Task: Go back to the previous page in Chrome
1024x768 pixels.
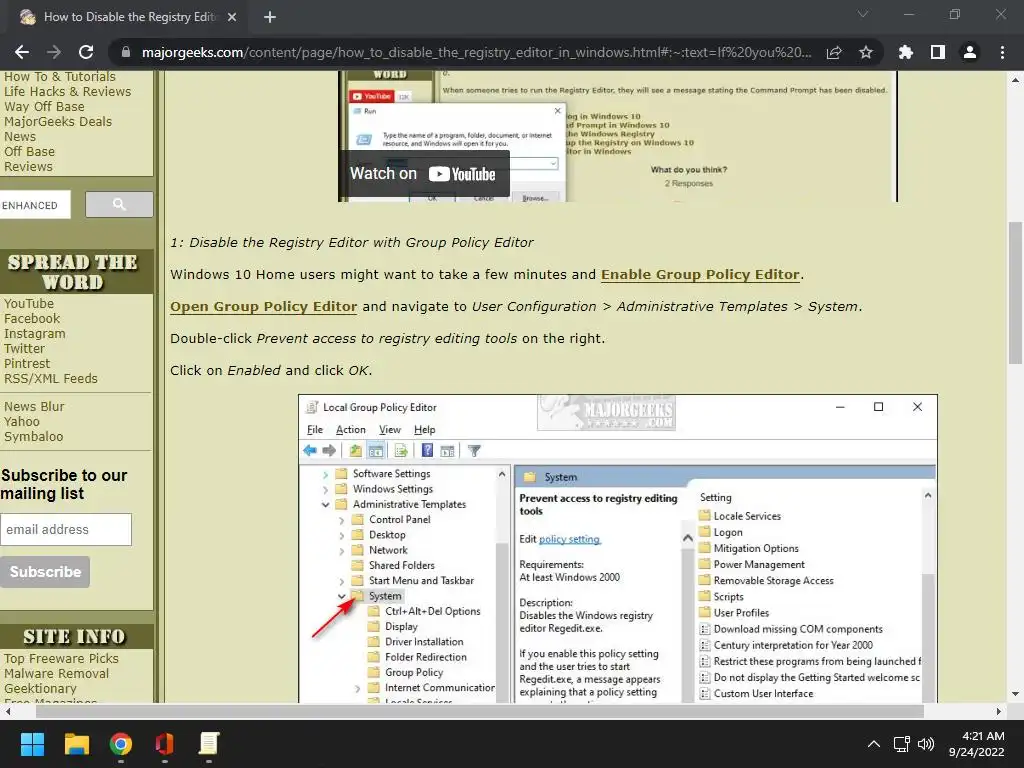Action: click(22, 52)
